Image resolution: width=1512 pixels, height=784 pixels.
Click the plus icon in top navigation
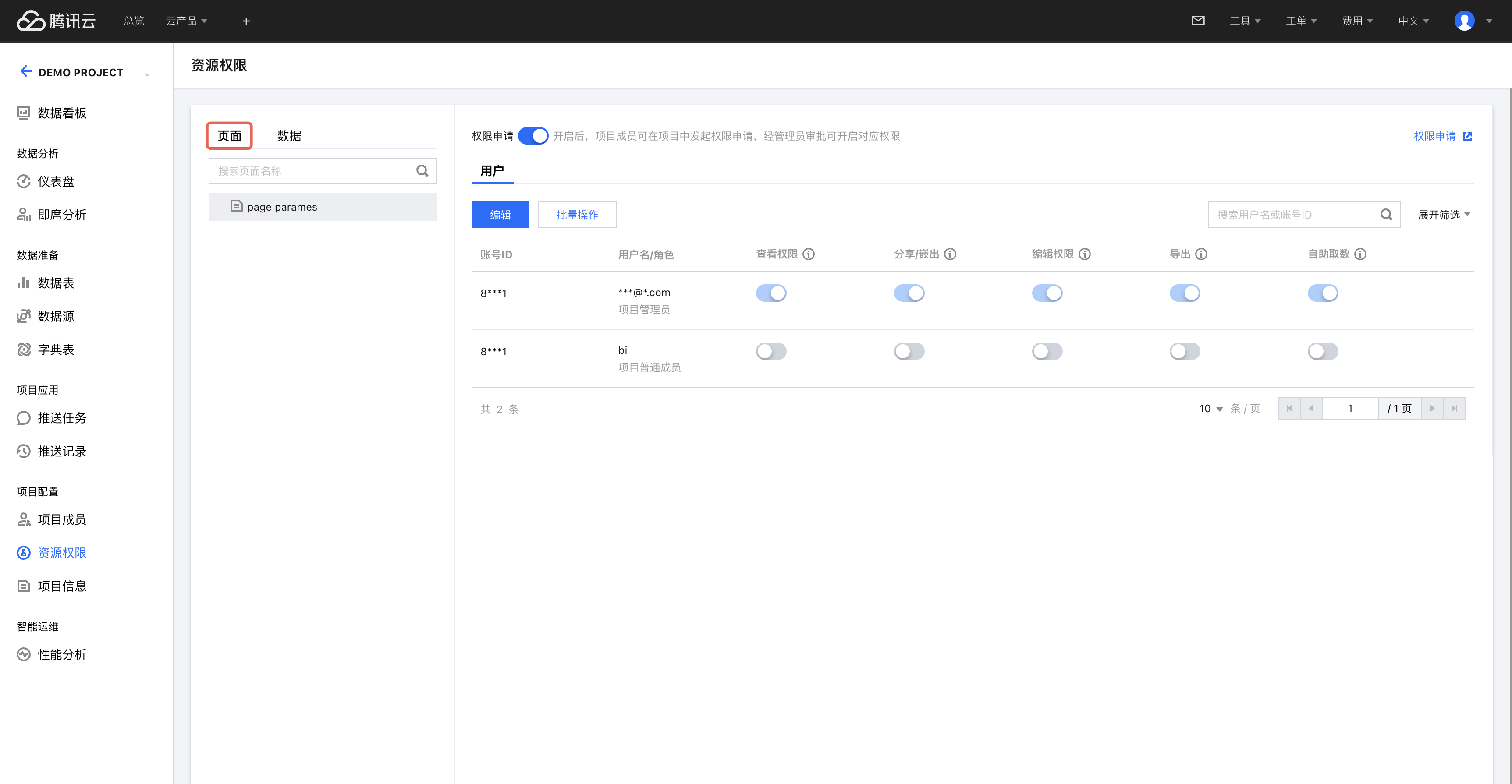[246, 21]
